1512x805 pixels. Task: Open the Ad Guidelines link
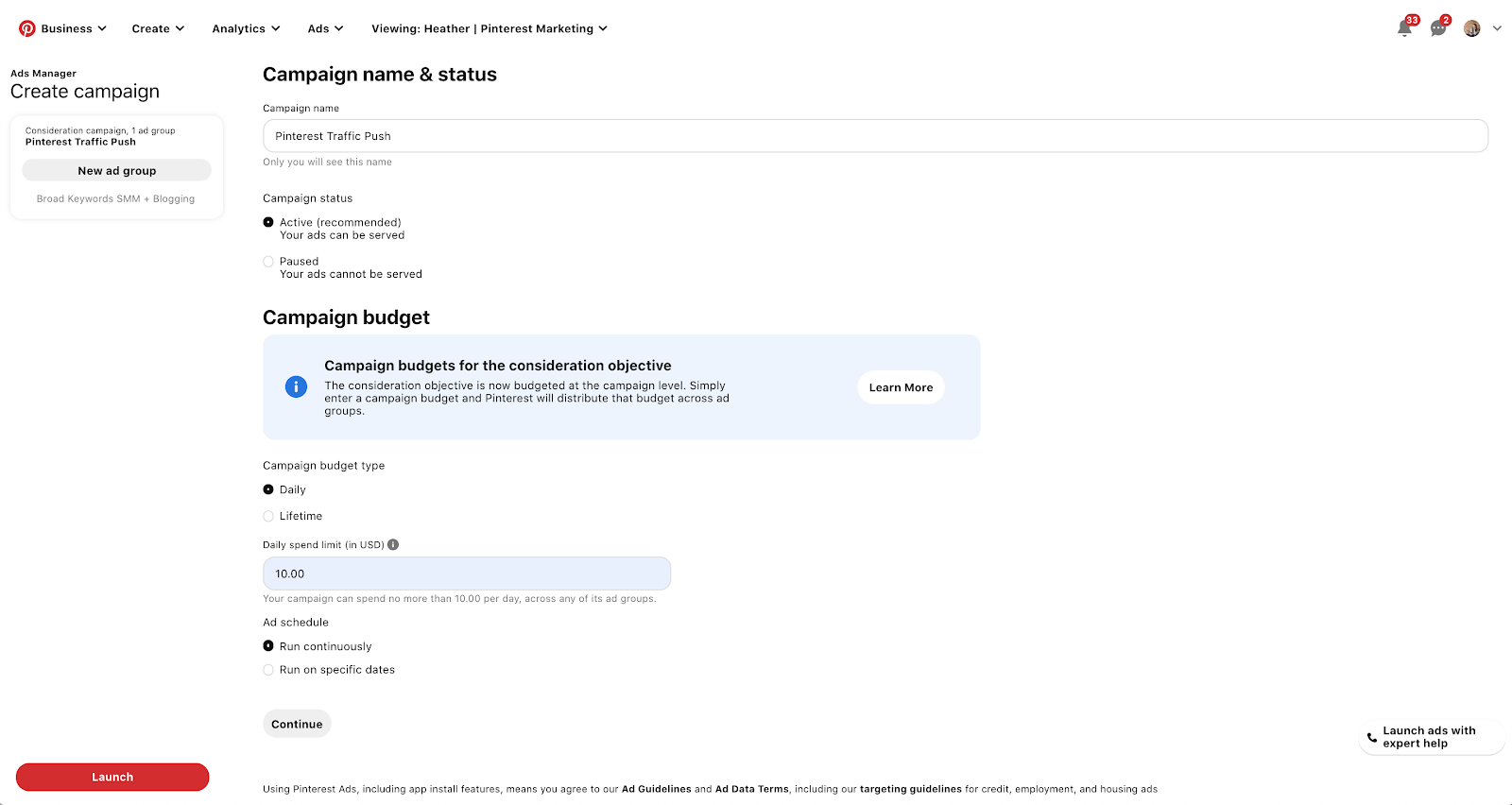point(657,789)
